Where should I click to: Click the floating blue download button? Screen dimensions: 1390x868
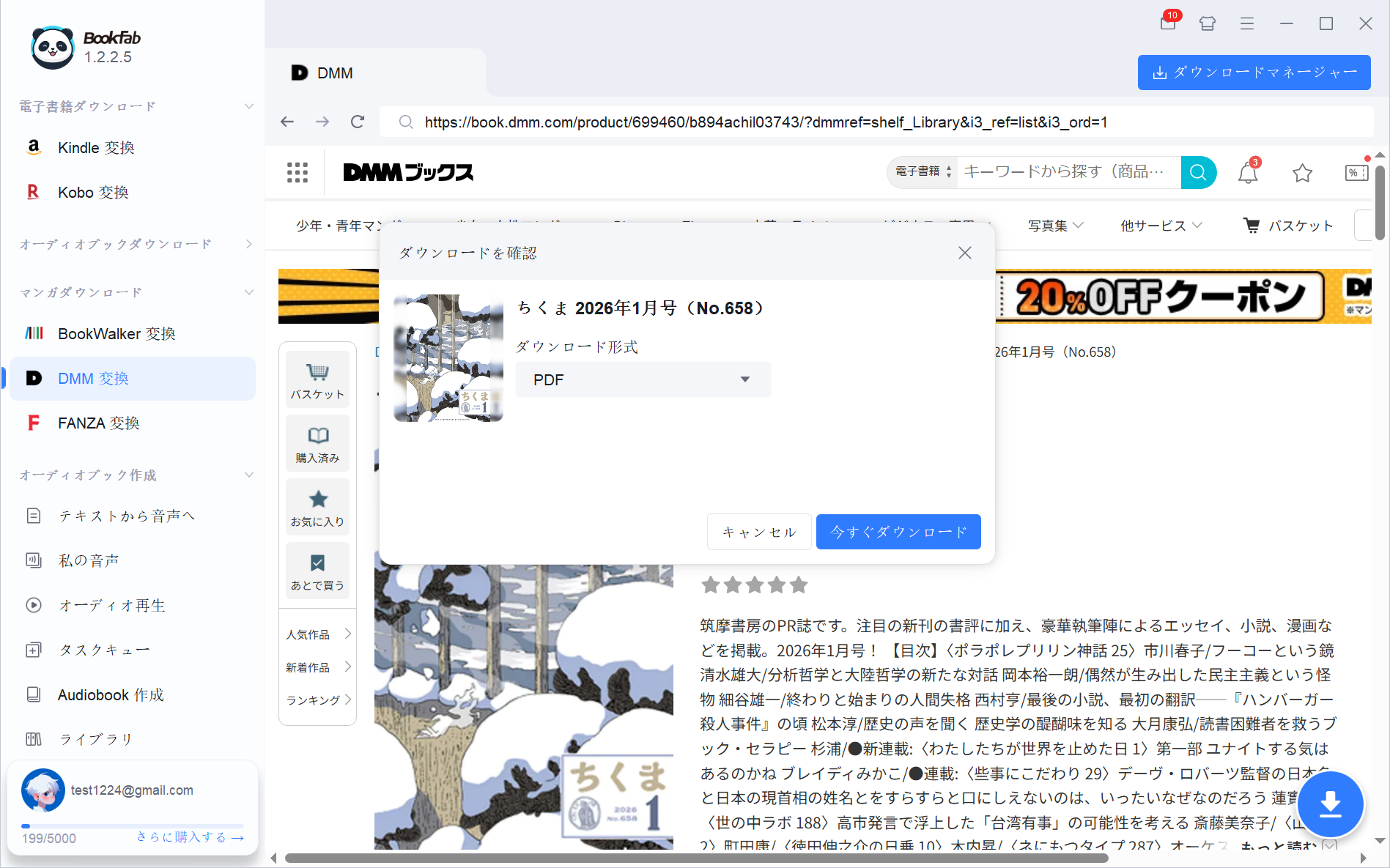1330,804
